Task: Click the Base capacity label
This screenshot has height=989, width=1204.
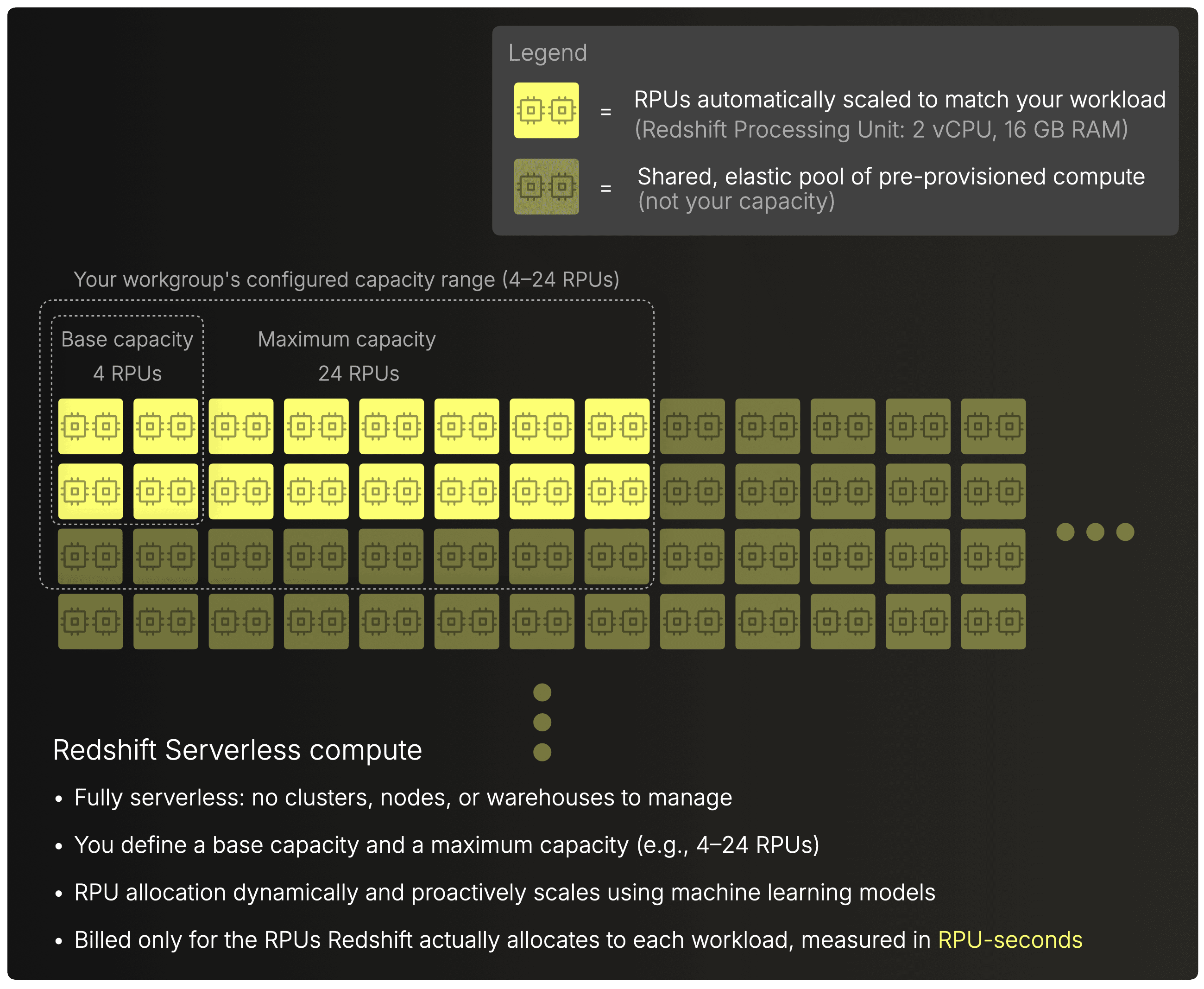Action: (x=127, y=340)
